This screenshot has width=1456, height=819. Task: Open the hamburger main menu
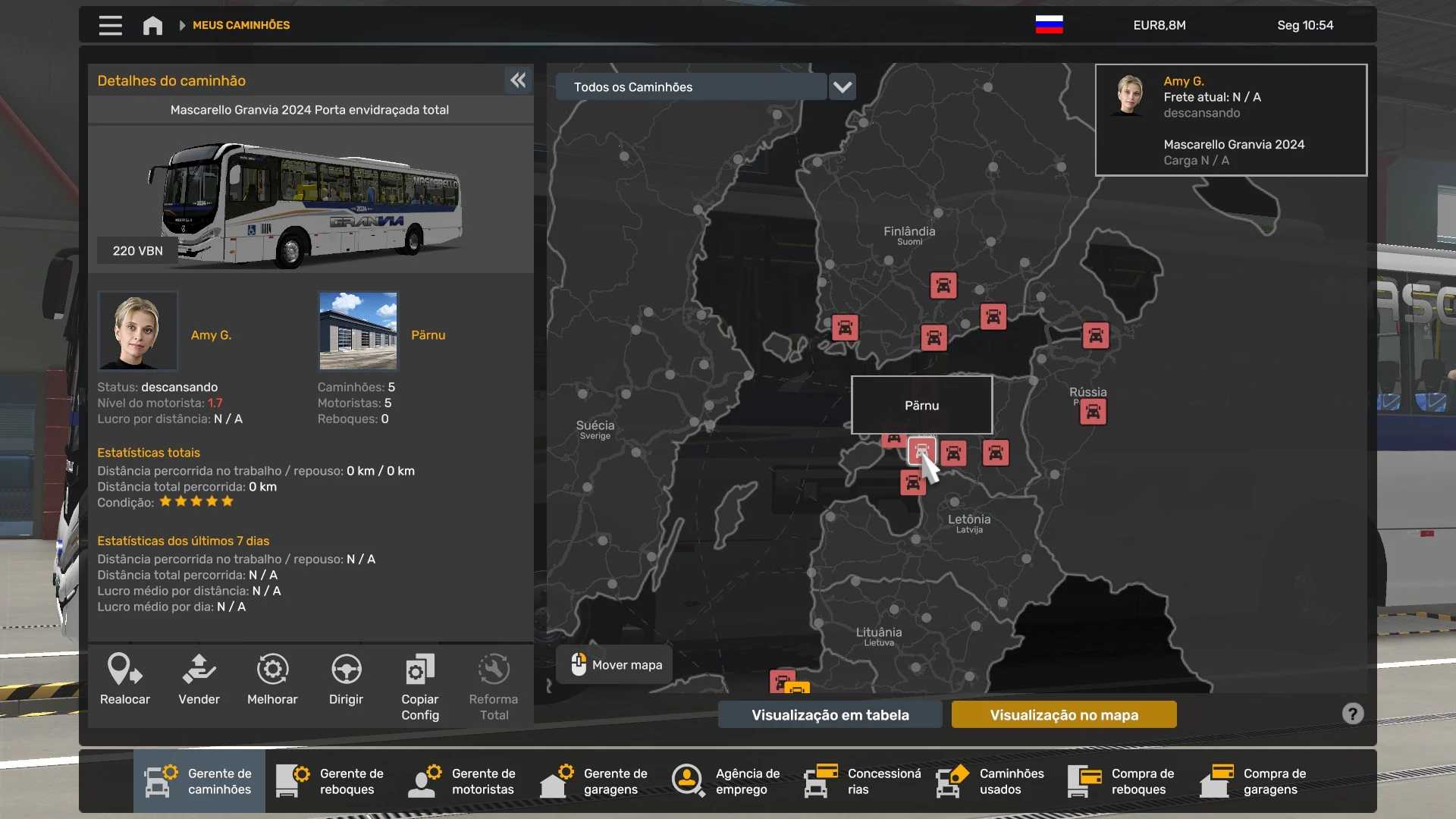coord(110,25)
